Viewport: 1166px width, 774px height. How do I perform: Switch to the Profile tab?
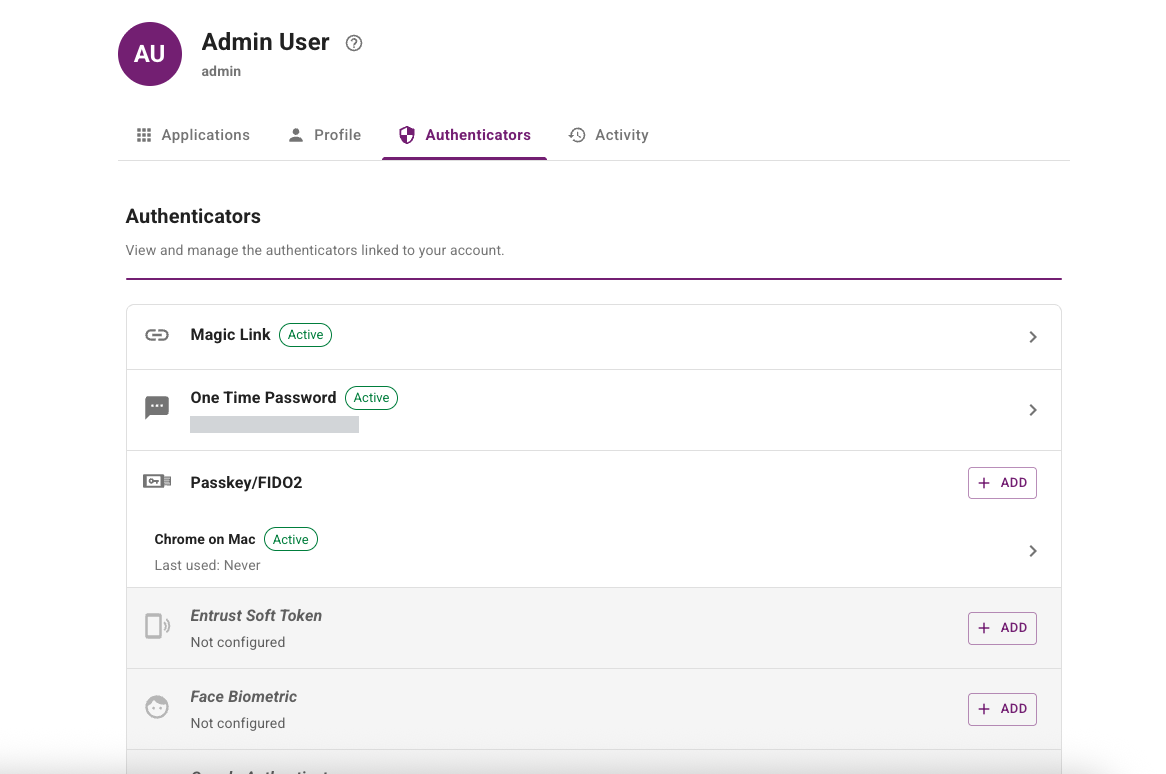tap(324, 135)
